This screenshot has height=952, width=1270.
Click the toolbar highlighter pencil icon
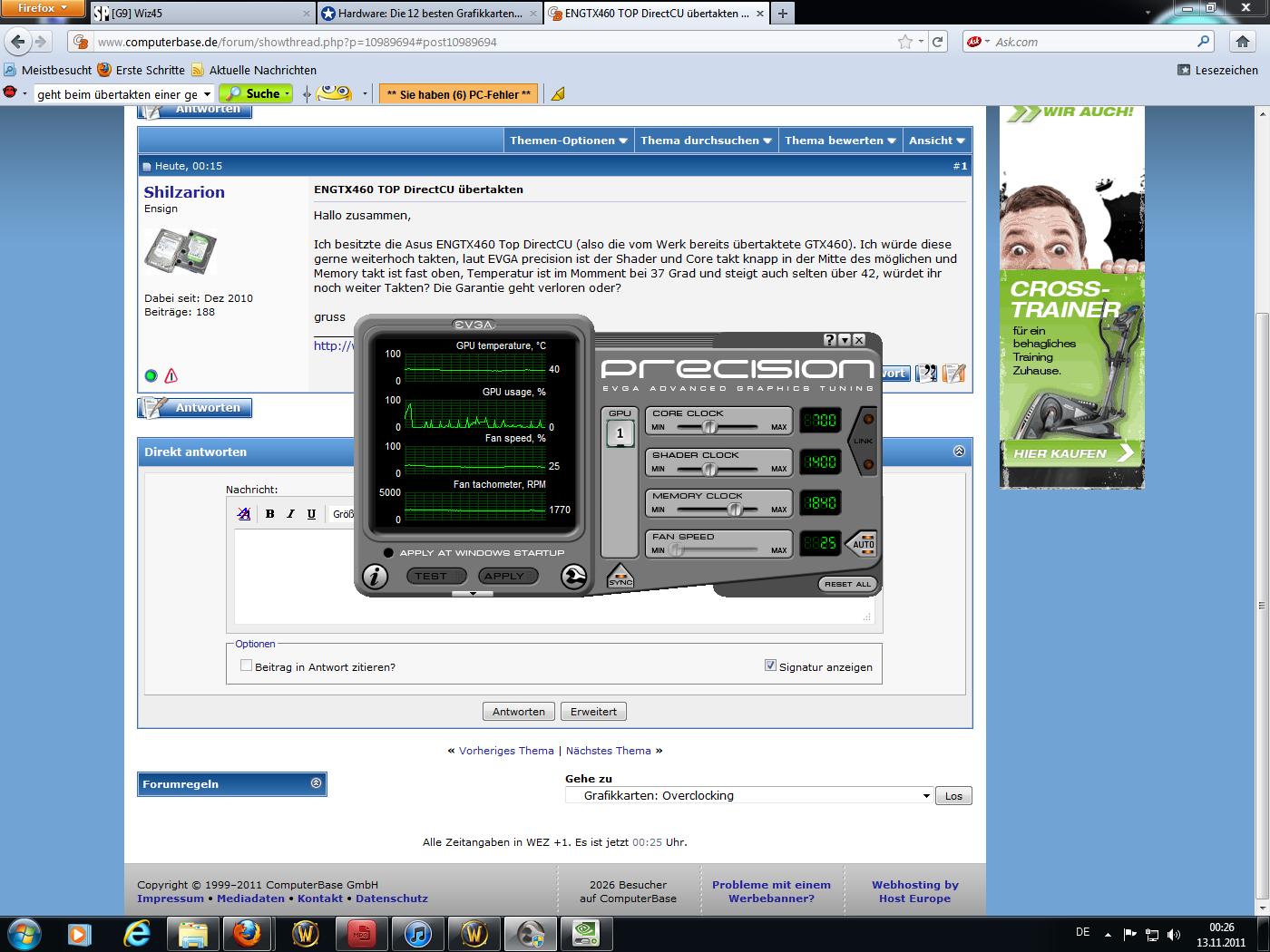click(x=559, y=94)
